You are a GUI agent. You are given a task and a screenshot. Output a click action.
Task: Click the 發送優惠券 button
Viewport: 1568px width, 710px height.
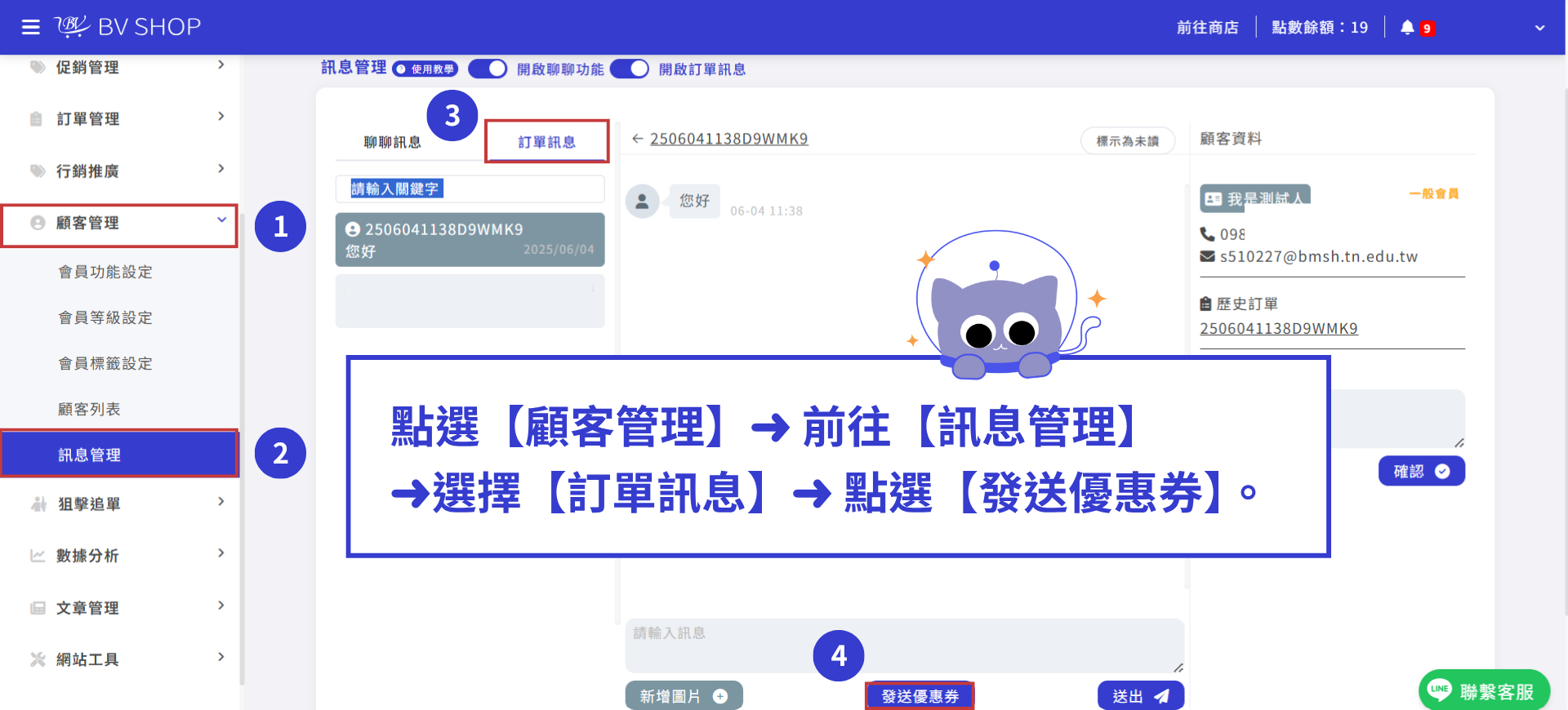(920, 696)
